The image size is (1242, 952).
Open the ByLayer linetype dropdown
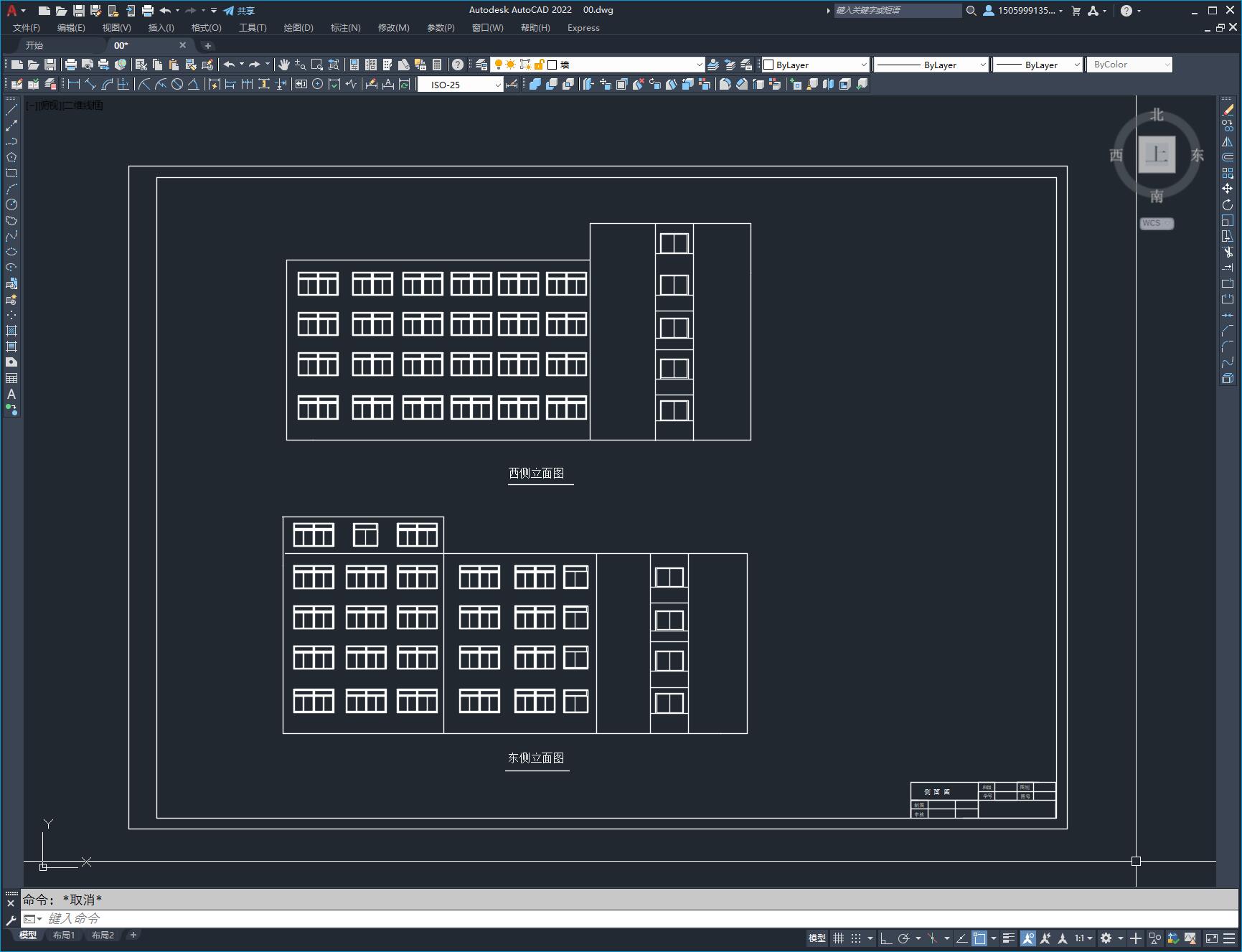[931, 65]
